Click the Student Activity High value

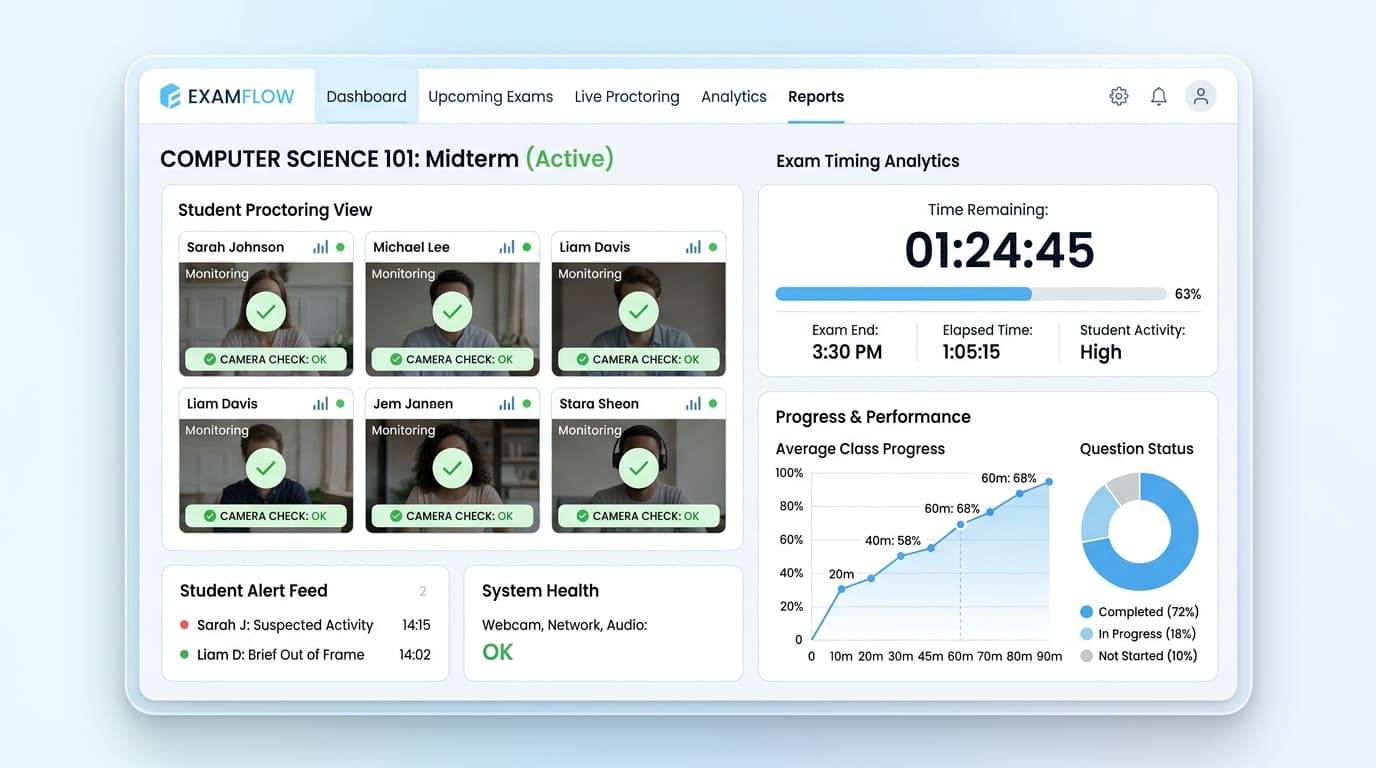1101,352
